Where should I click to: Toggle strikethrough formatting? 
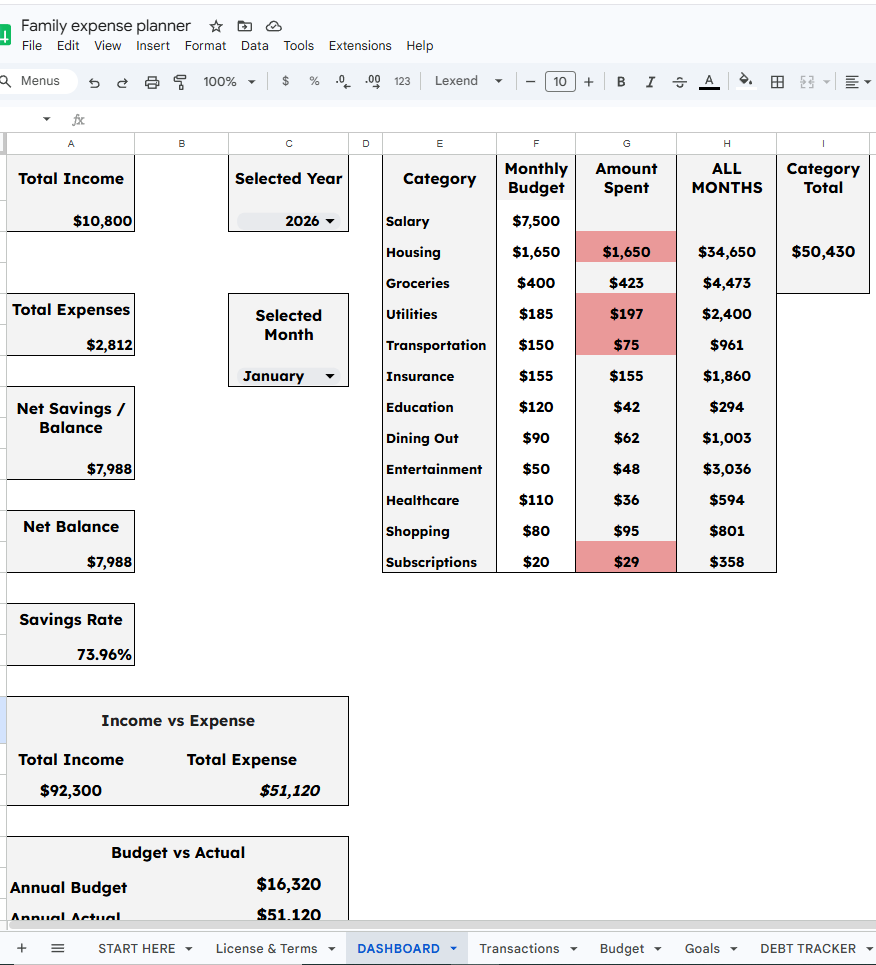[679, 81]
